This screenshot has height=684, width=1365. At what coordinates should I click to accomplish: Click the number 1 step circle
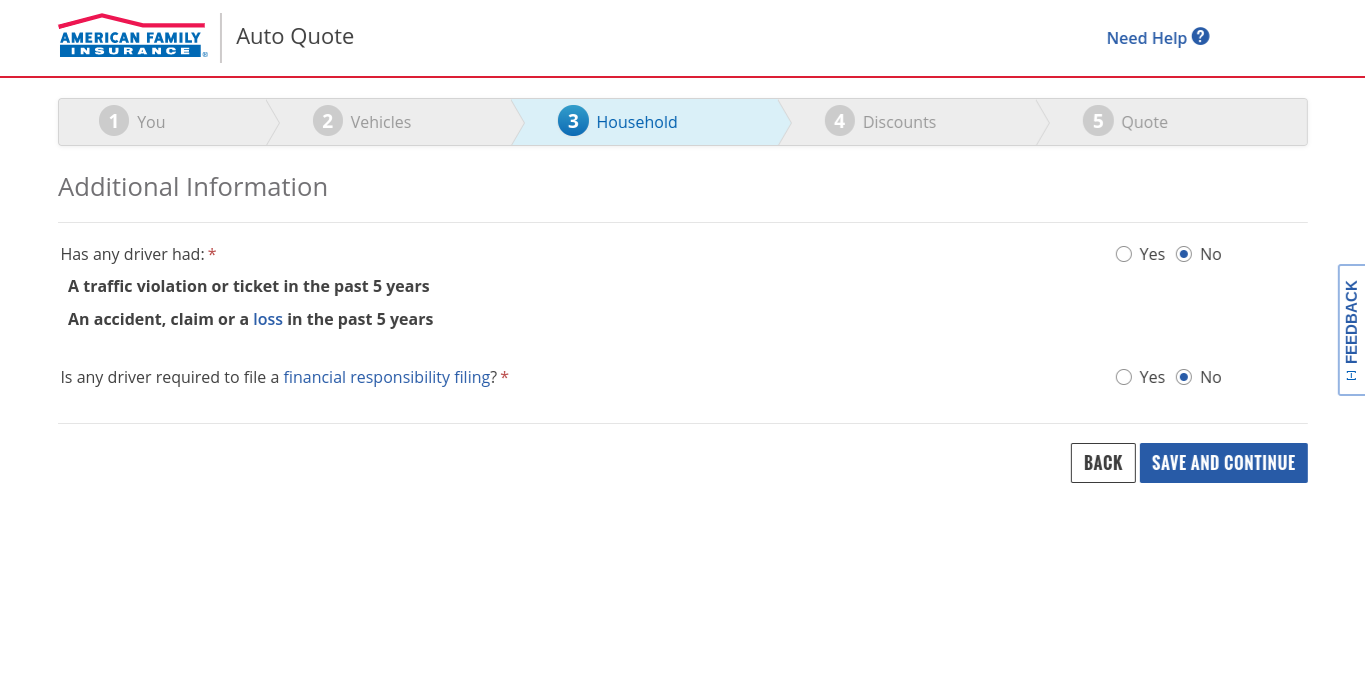[114, 122]
